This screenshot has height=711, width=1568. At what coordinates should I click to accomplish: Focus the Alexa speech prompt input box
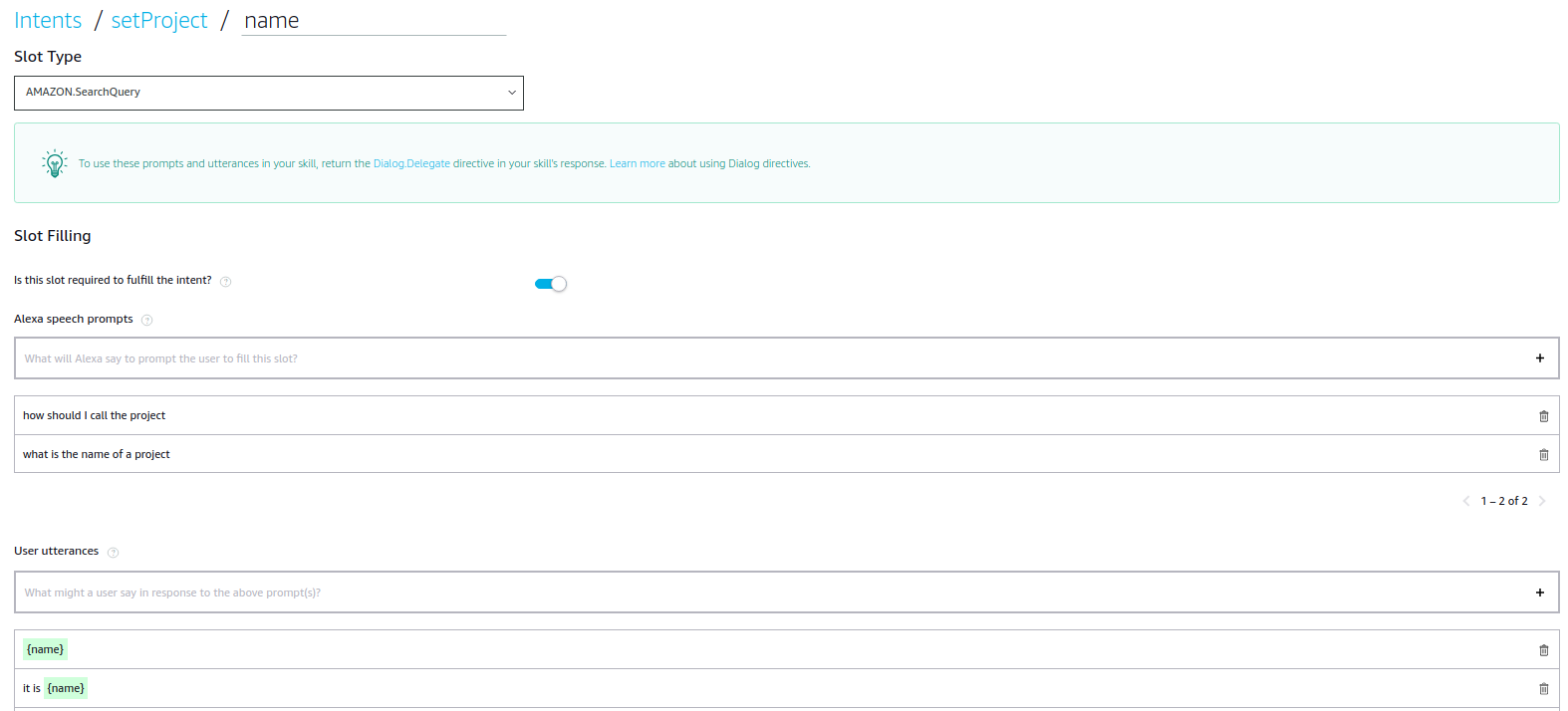coord(767,358)
